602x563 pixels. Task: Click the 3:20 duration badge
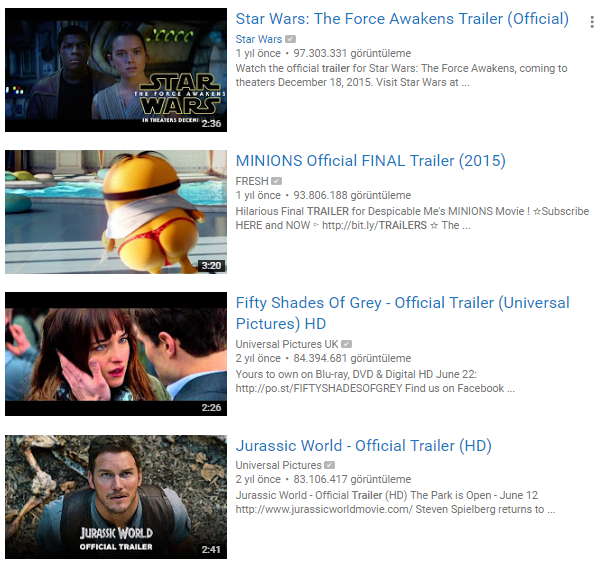[x=211, y=265]
